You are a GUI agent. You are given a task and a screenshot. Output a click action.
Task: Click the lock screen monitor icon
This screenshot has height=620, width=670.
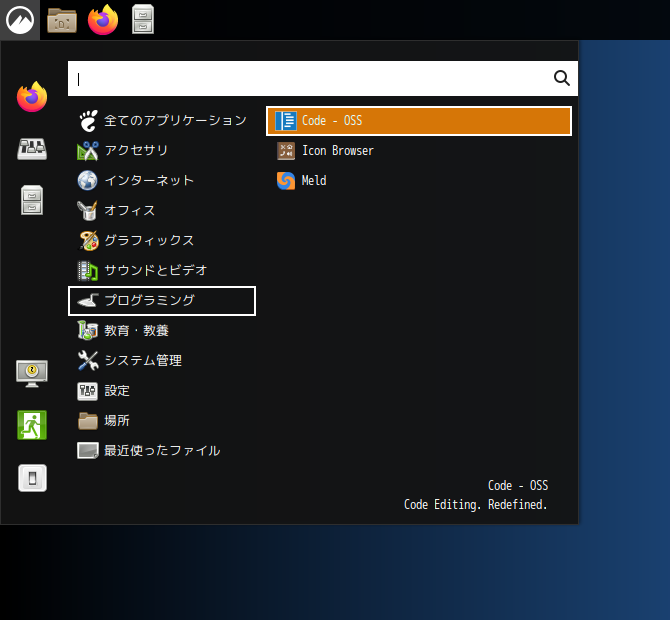(x=32, y=373)
